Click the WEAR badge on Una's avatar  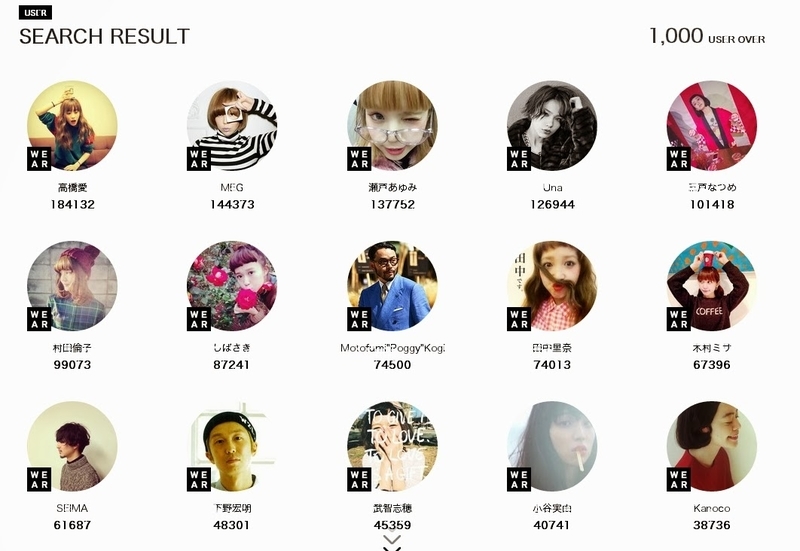tap(519, 159)
